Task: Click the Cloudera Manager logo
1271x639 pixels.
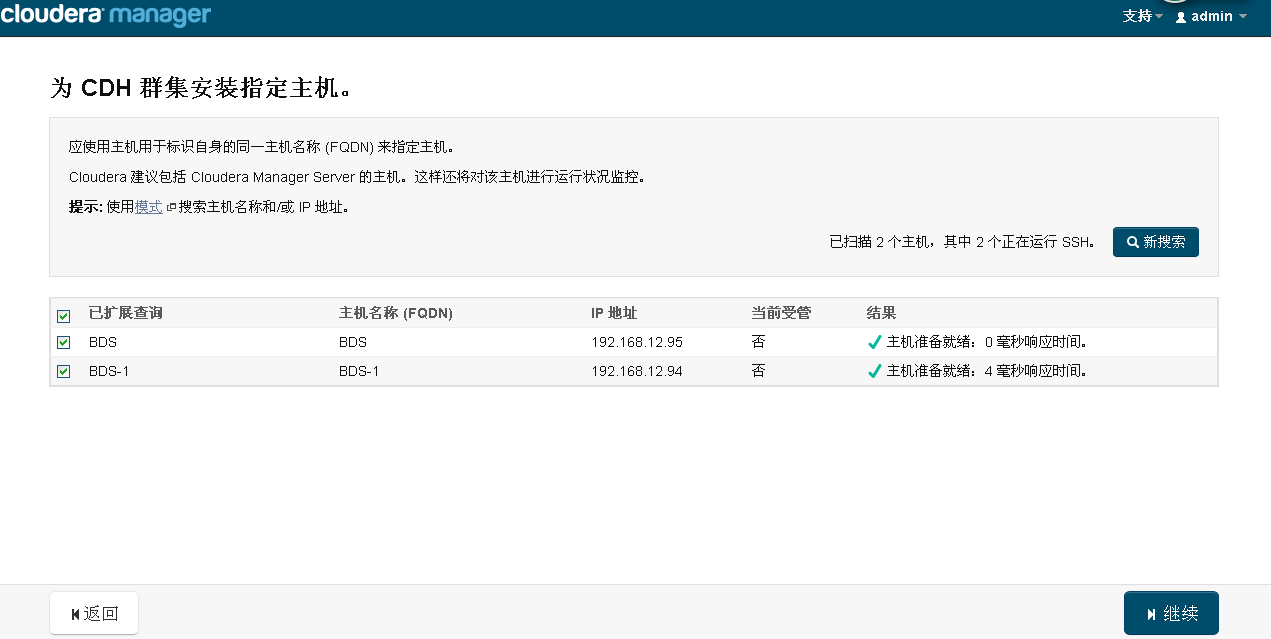Action: pyautogui.click(x=106, y=15)
